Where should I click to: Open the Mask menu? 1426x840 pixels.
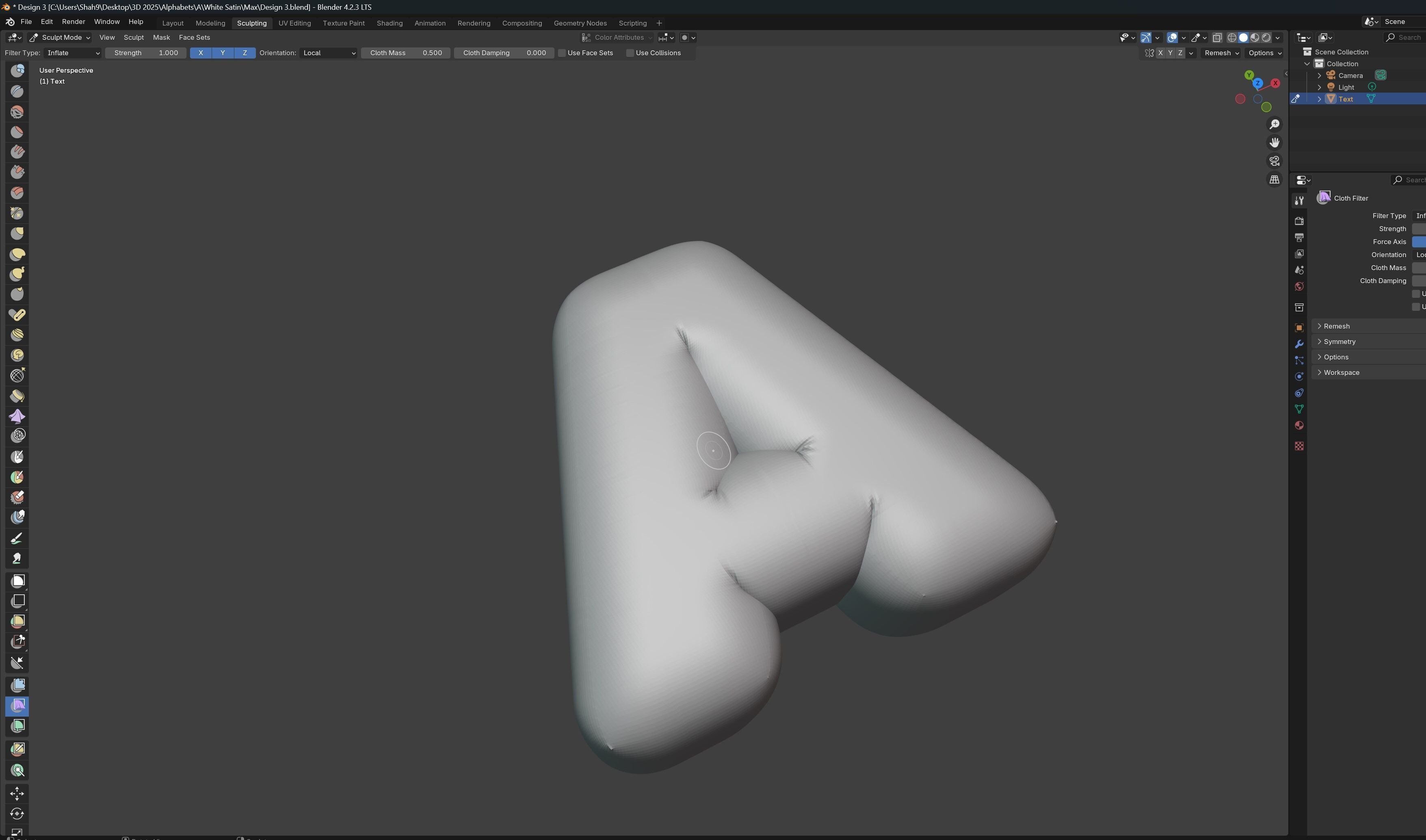[161, 37]
